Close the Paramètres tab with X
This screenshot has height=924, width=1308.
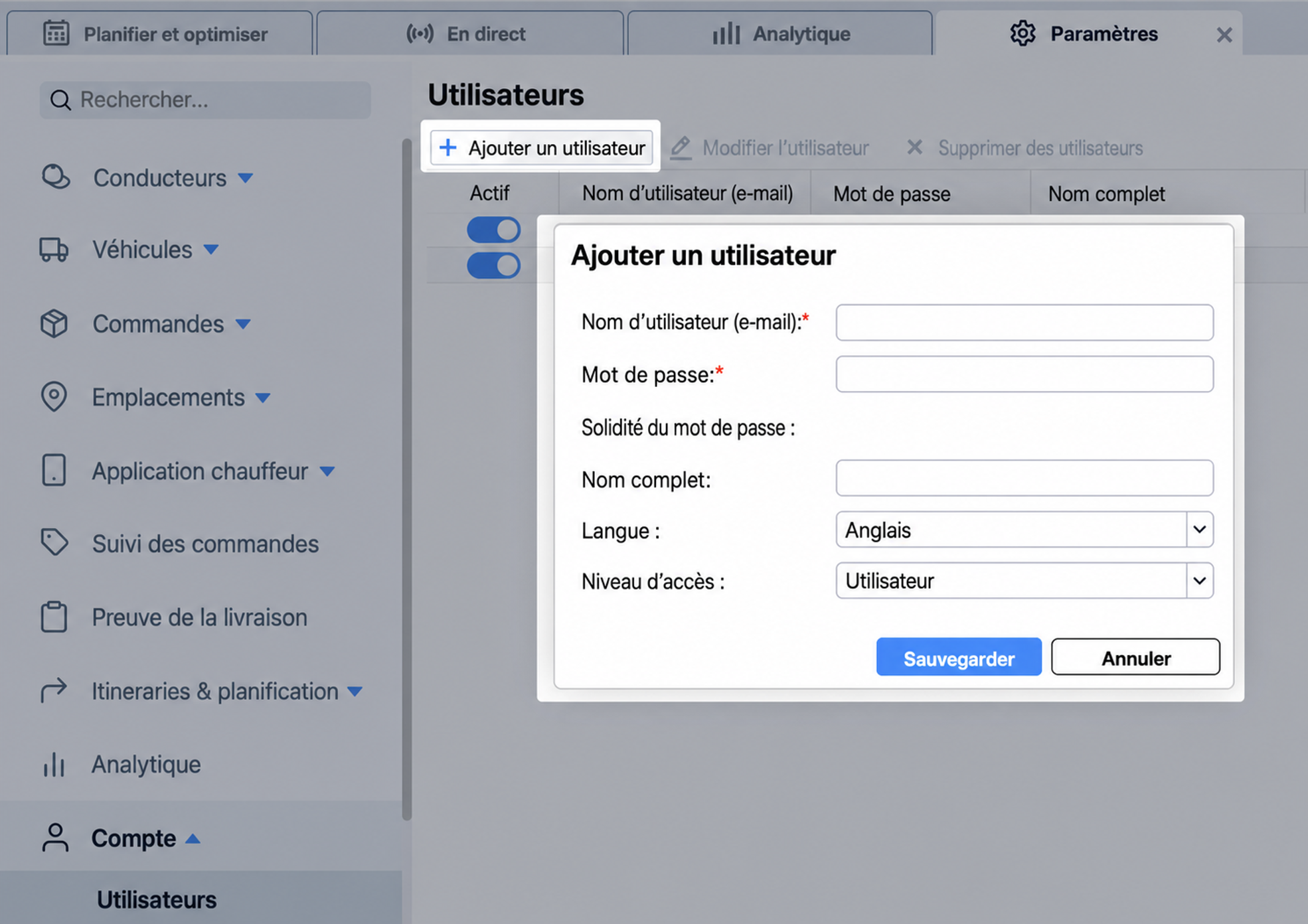[x=1224, y=35]
